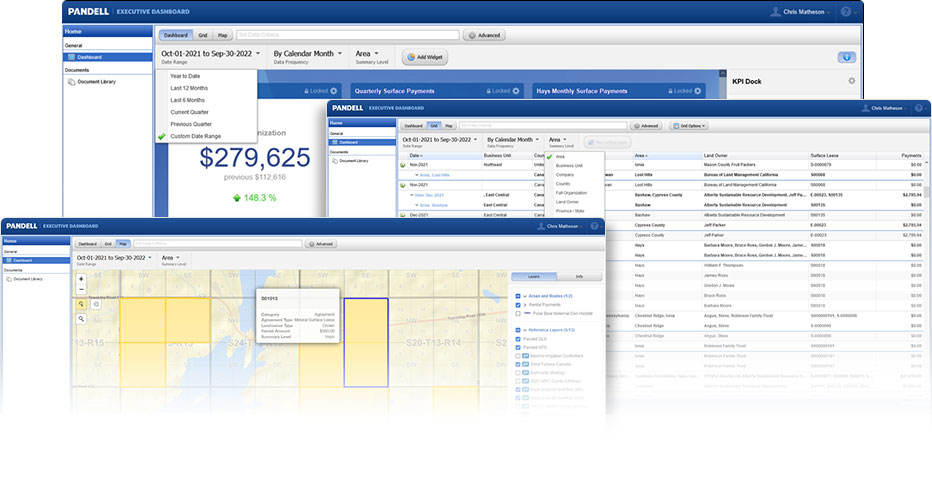Switch to the Dashboard tab in the top window
Screen dimensions: 932x487
[175, 35]
